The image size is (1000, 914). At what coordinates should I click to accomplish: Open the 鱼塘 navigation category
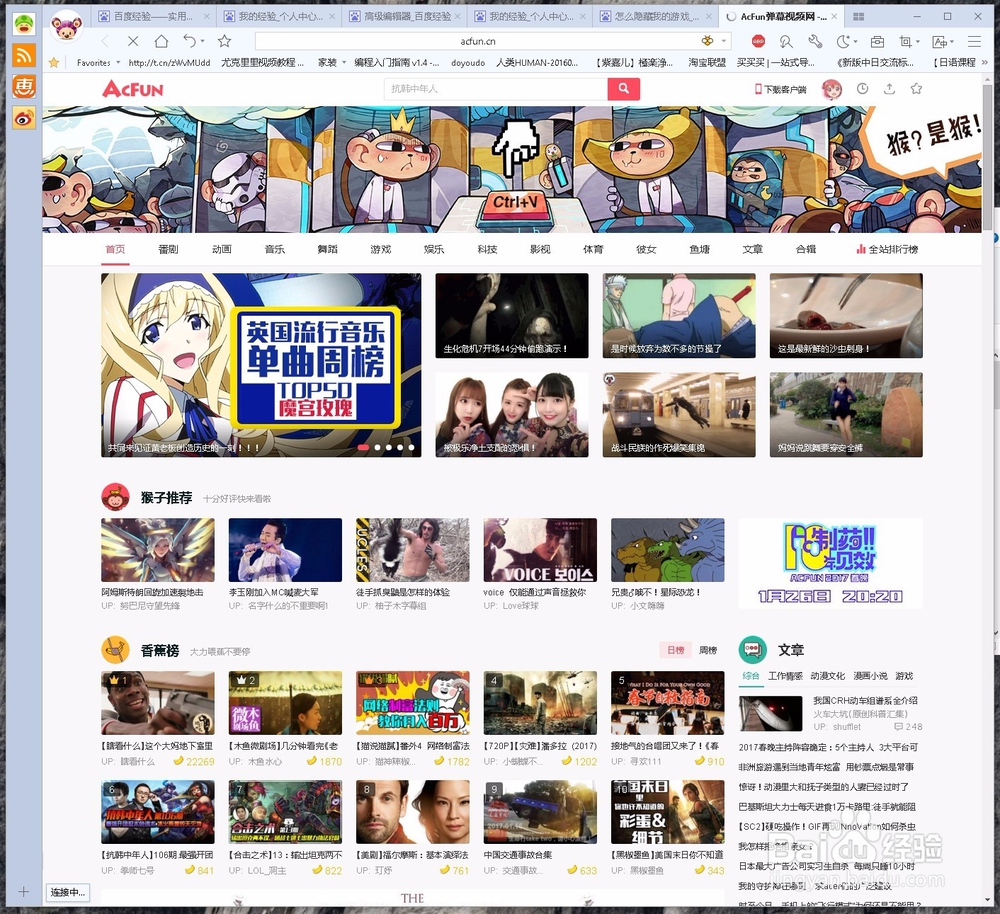[700, 249]
